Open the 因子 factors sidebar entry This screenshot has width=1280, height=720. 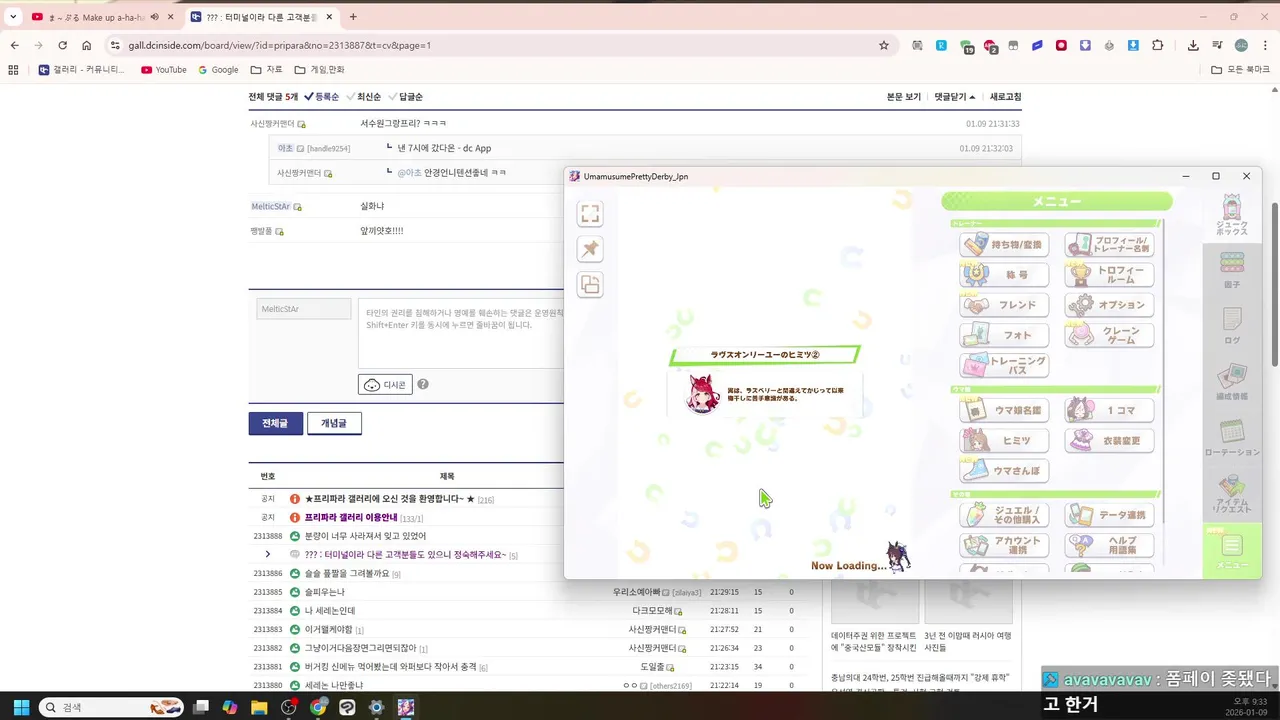pyautogui.click(x=1232, y=270)
